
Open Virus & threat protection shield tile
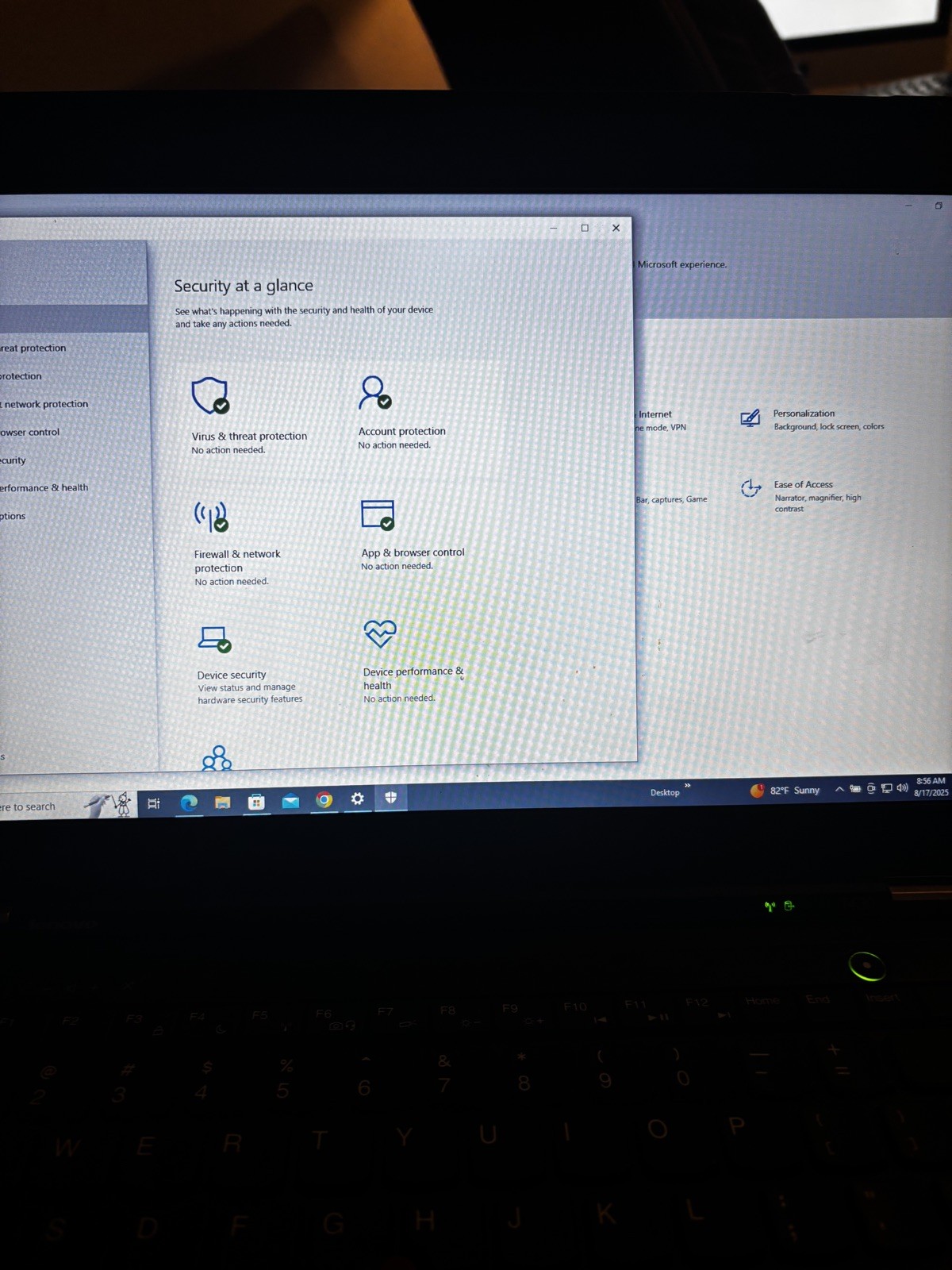pyautogui.click(x=210, y=395)
